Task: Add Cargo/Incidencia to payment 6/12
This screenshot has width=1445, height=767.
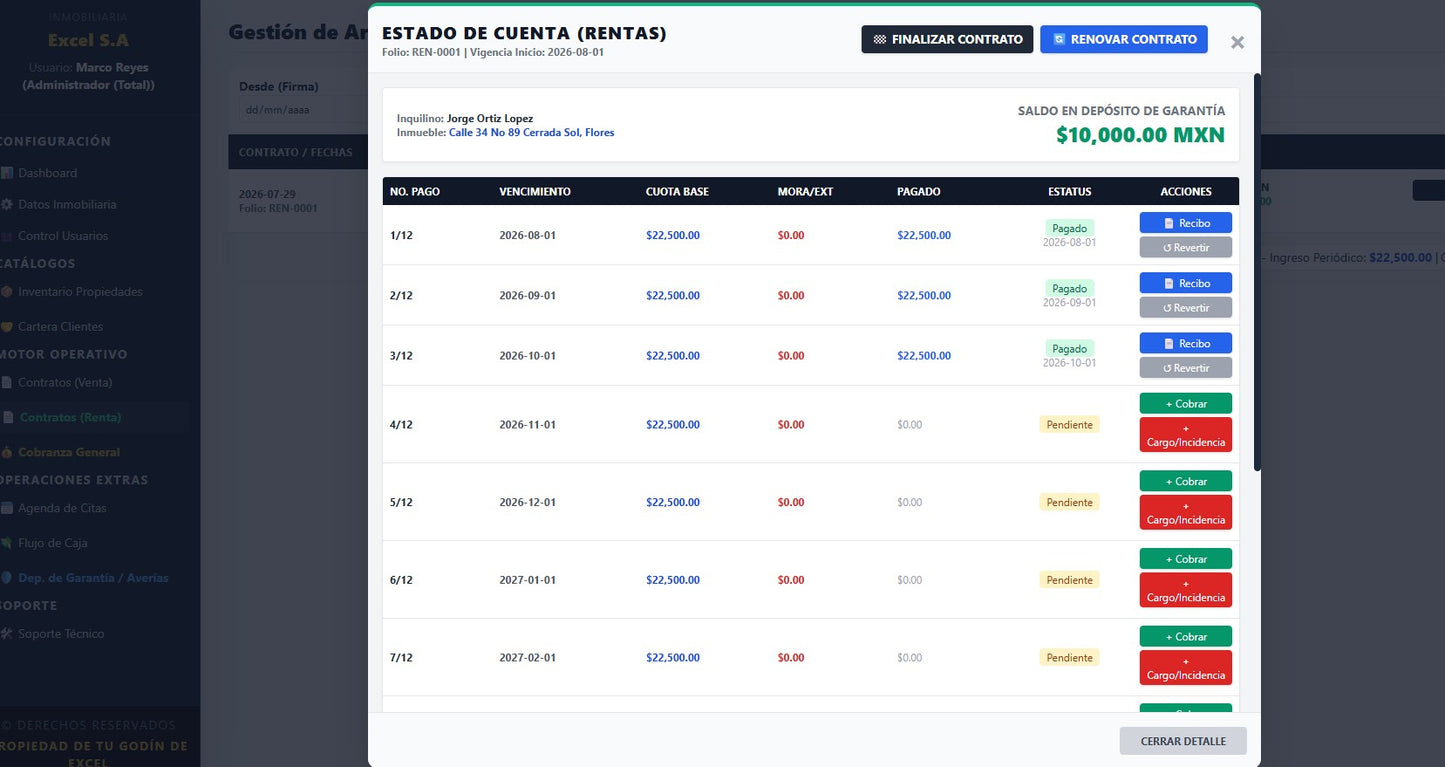Action: (1186, 590)
